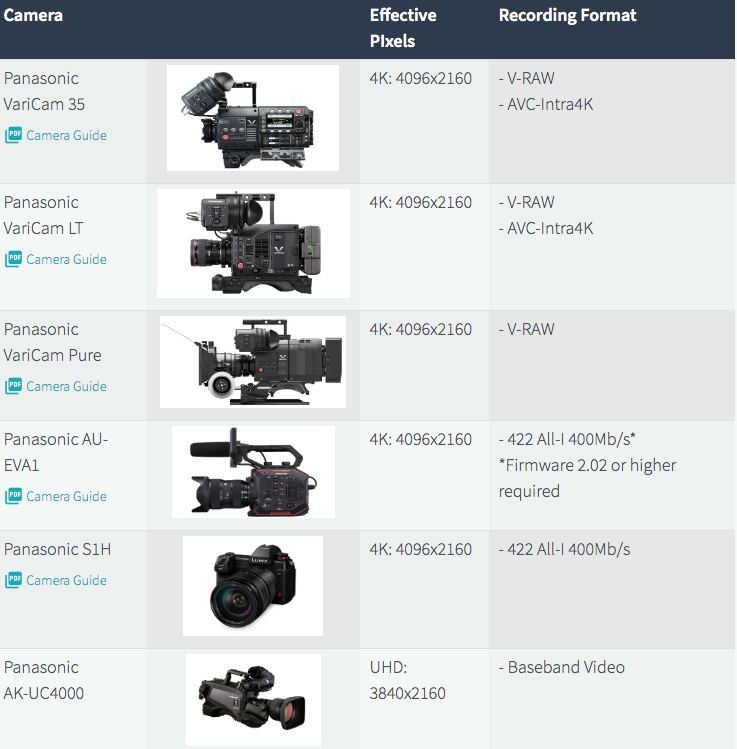The height and width of the screenshot is (749, 737).
Task: Click the Camera column header
Action: [34, 16]
